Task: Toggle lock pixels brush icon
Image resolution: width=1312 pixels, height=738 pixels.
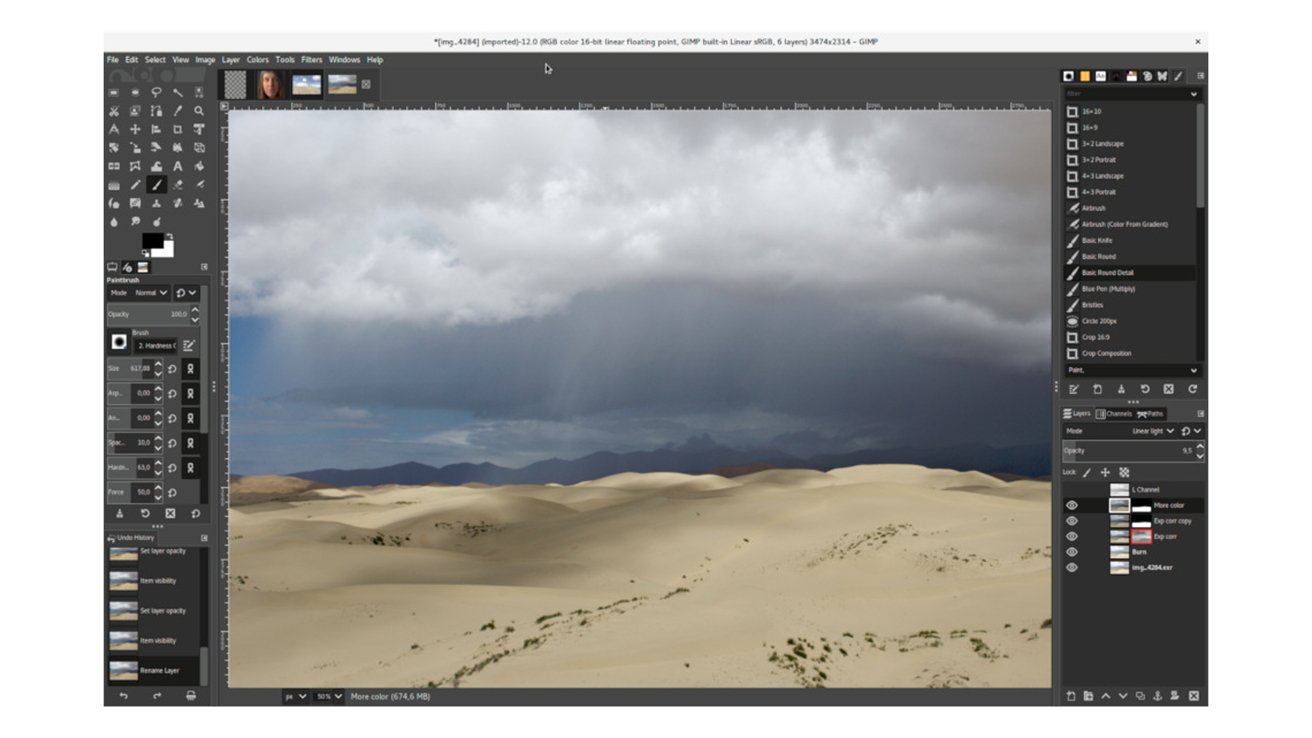Action: pos(1087,472)
